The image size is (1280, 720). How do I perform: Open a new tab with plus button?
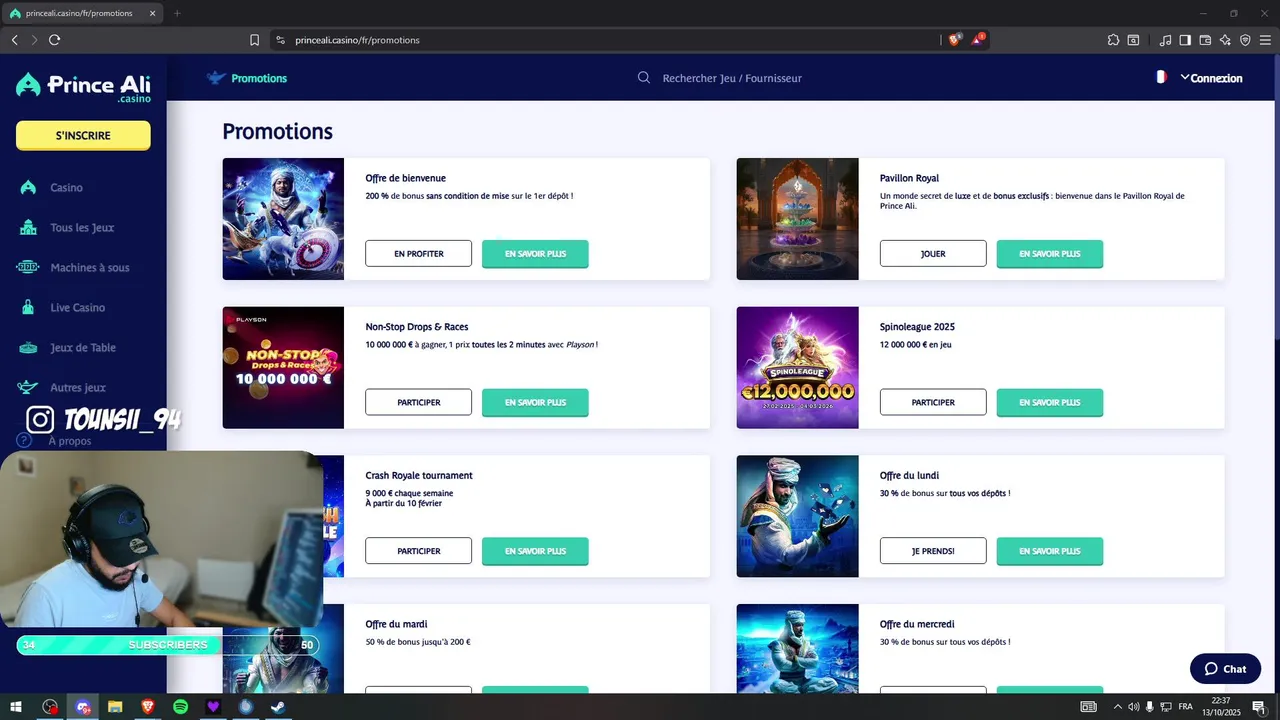pos(177,13)
